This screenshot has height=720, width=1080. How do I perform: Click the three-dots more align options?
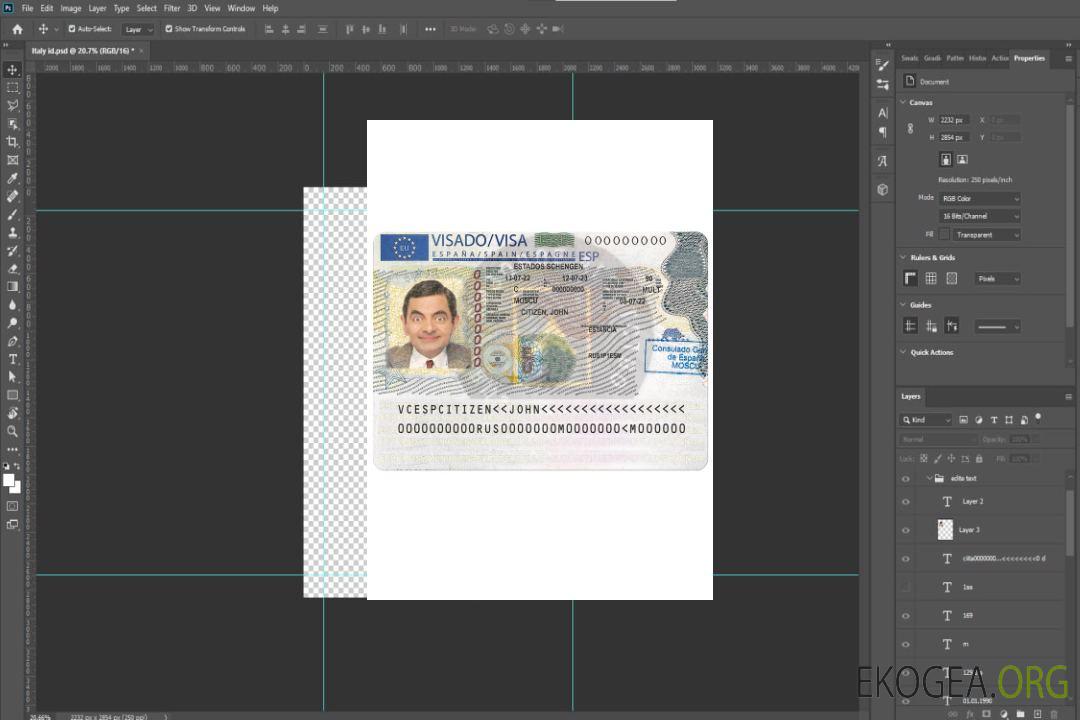point(430,29)
